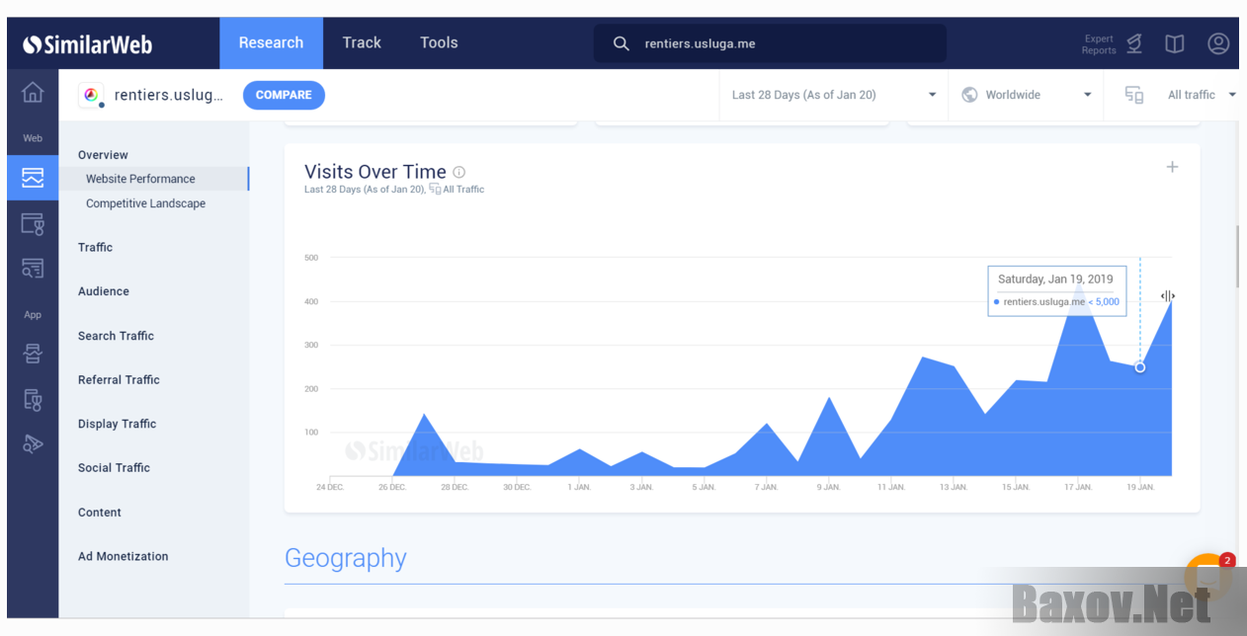Open the user account profile icon
This screenshot has height=636, width=1247.
1218,44
